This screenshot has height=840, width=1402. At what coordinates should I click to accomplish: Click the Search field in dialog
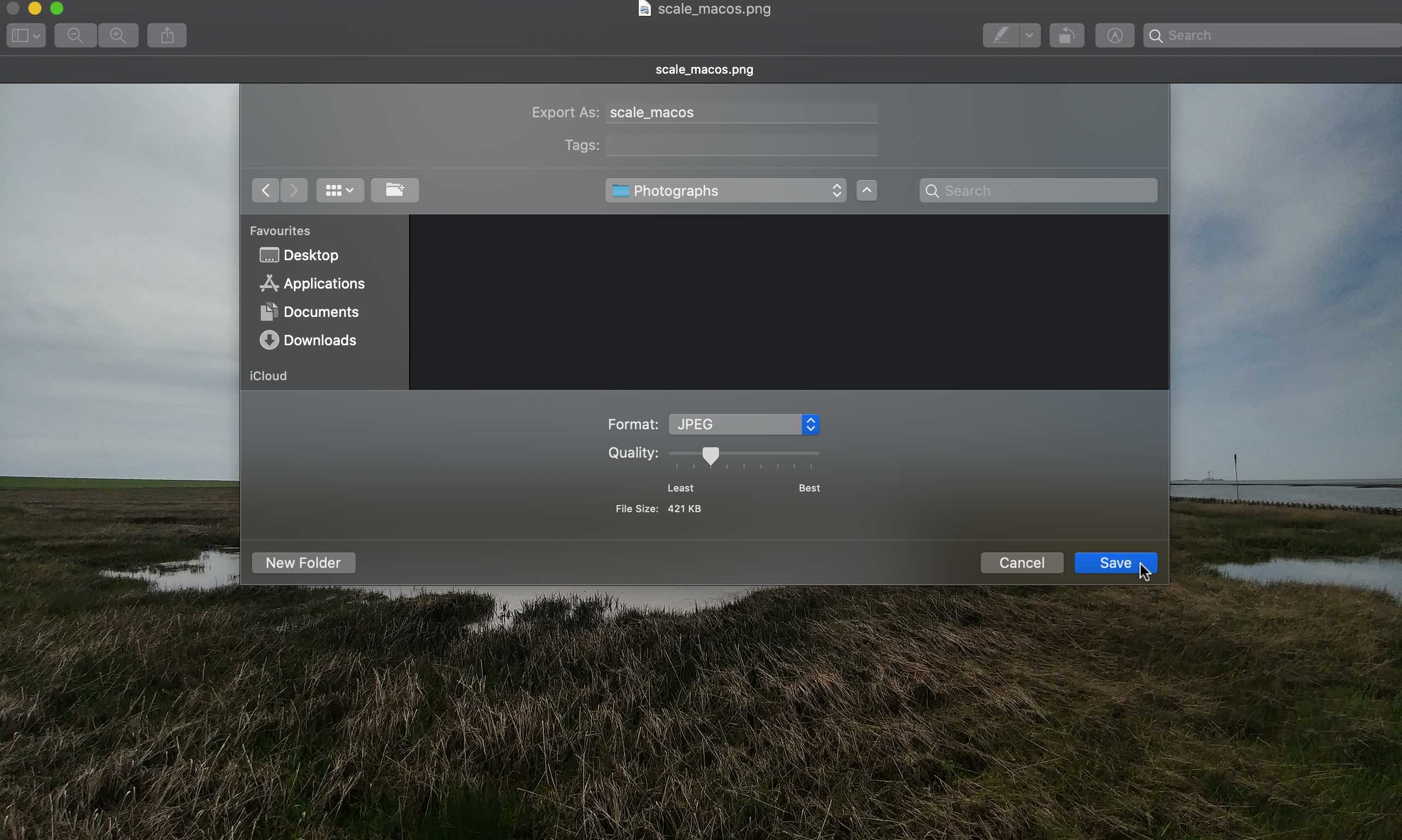[1037, 190]
